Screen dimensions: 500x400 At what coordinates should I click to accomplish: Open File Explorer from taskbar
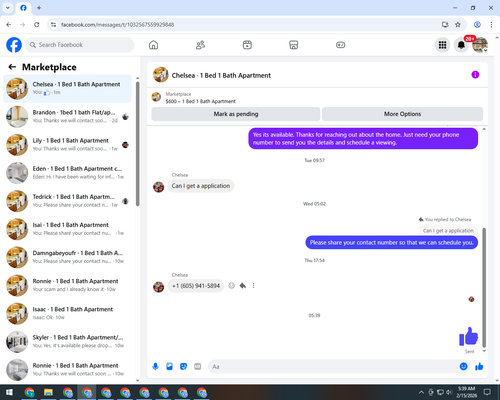coord(48,392)
